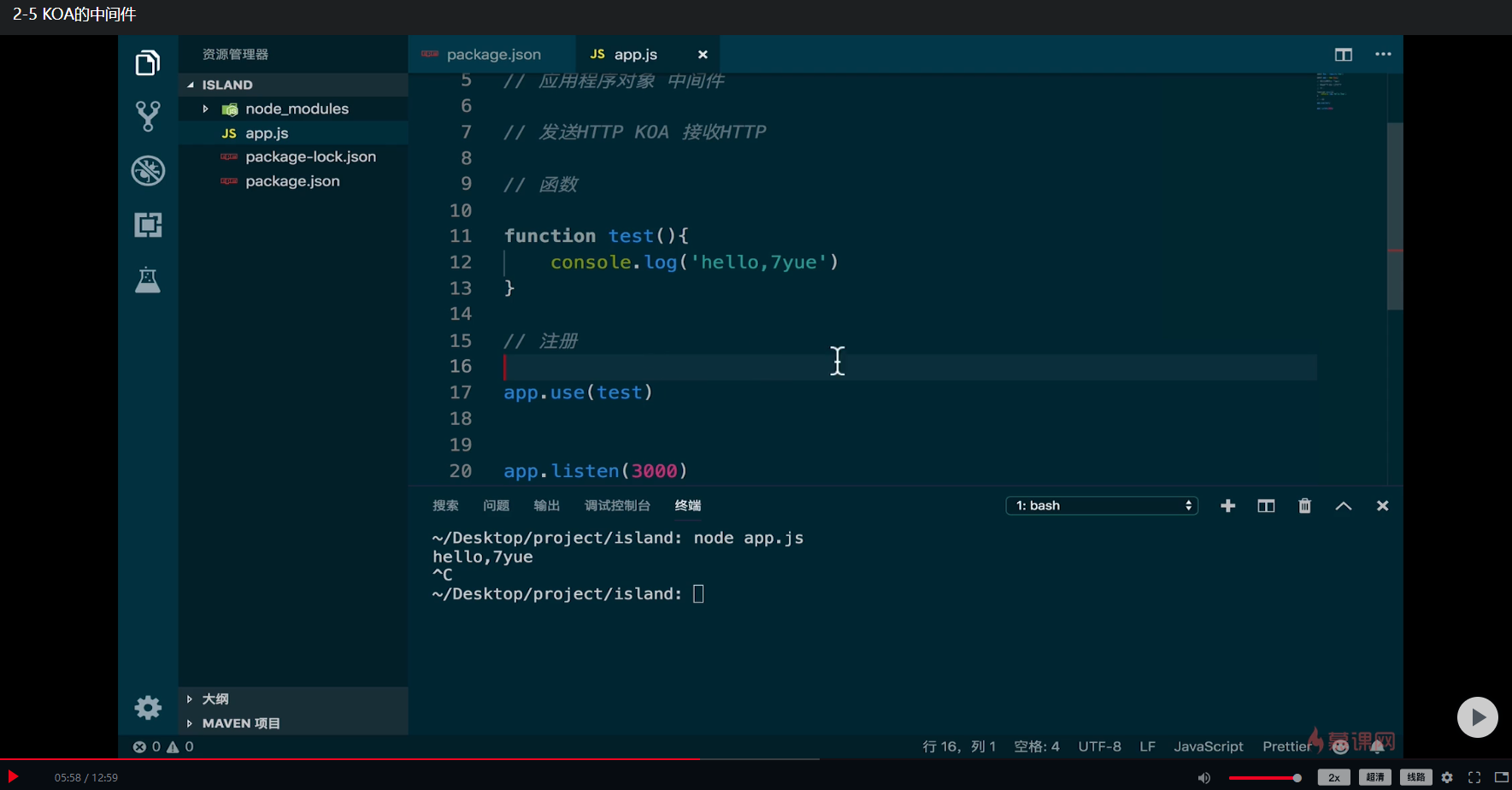The width and height of the screenshot is (1512, 790).
Task: Open the 输出 panel tab
Action: (547, 506)
